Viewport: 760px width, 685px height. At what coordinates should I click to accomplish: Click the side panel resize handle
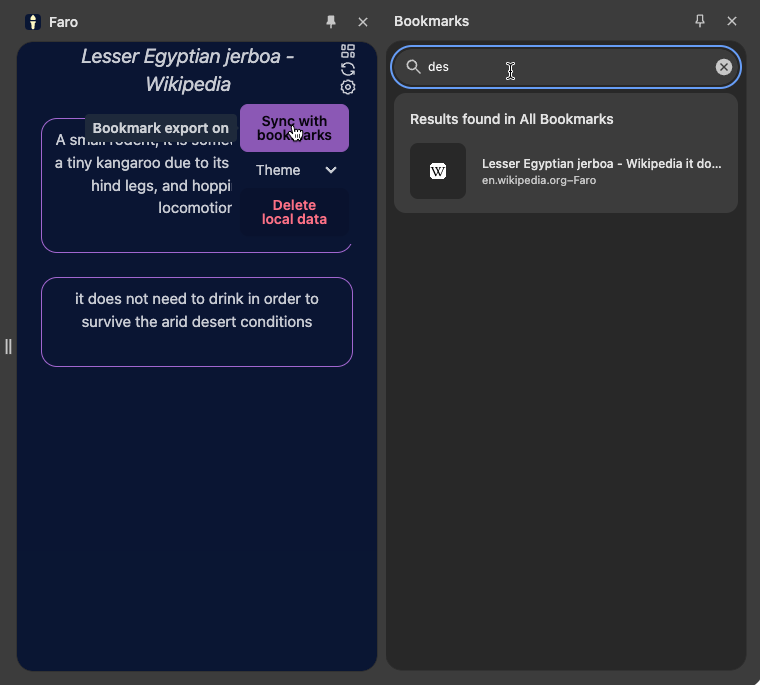pos(8,347)
